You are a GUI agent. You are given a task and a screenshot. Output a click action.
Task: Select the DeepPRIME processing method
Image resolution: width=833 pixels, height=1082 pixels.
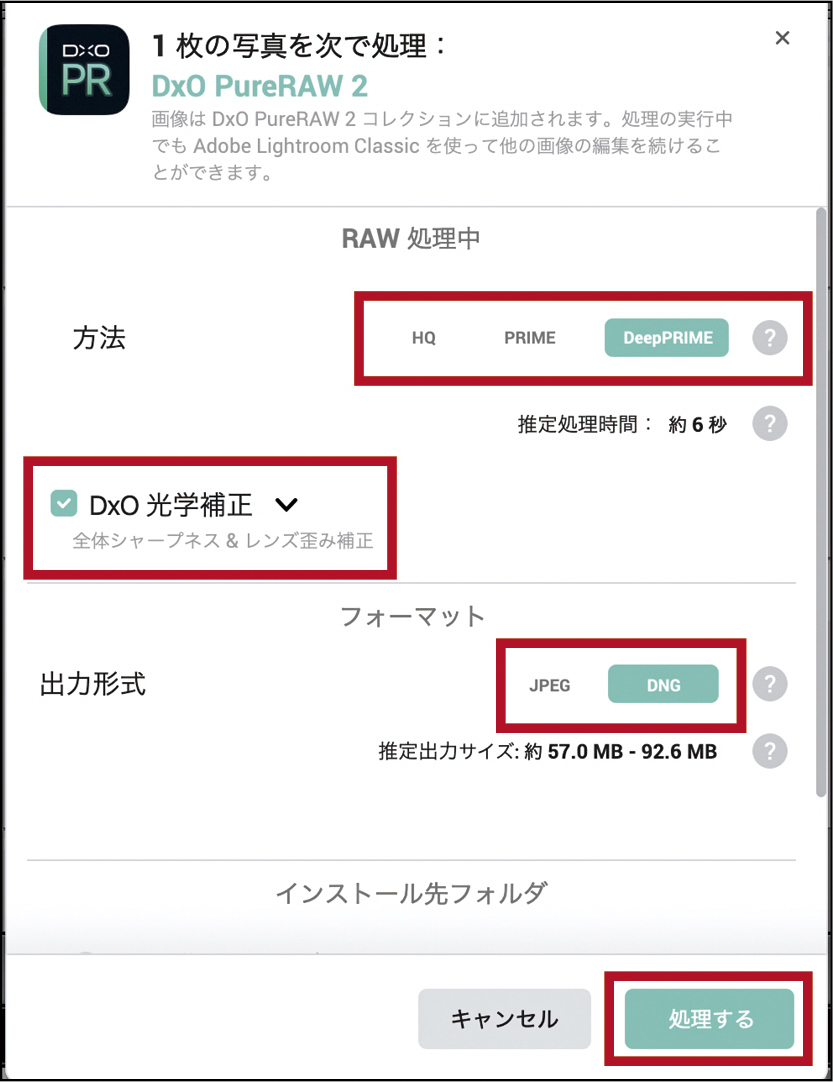point(667,338)
